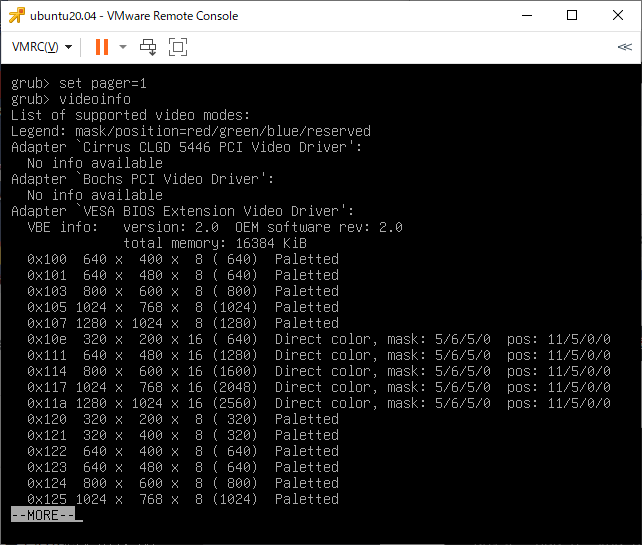Click the 0x111 640x480x16 mode row
The width and height of the screenshot is (642, 545).
(x=319, y=355)
